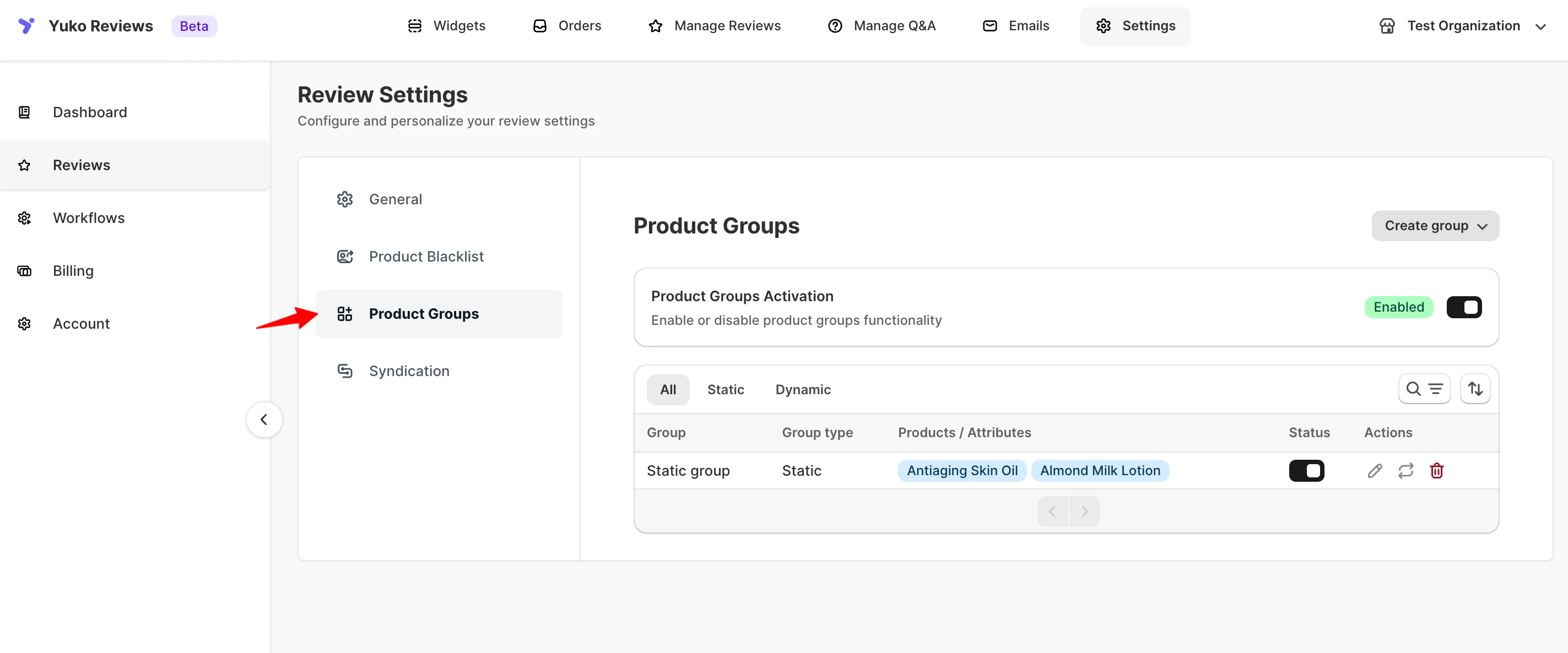This screenshot has height=653, width=1568.
Task: Click the sort order arrows button
Action: 1475,389
